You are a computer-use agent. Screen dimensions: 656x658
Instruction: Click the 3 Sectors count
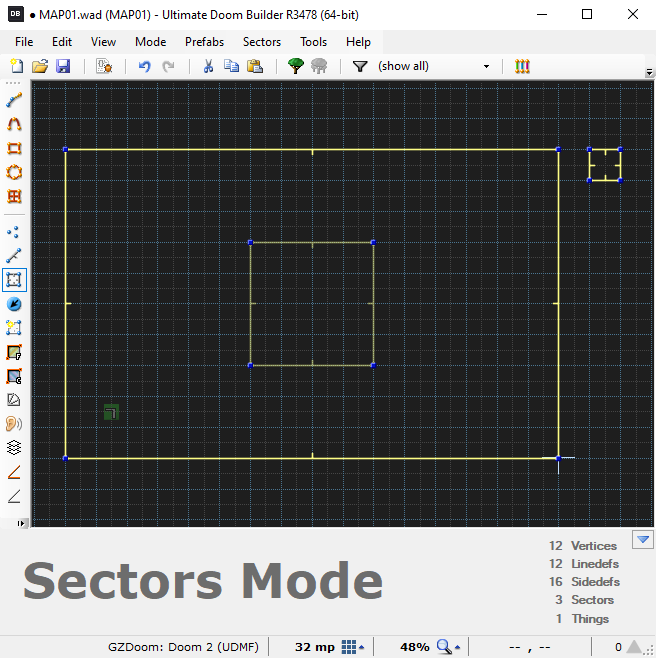coord(584,600)
